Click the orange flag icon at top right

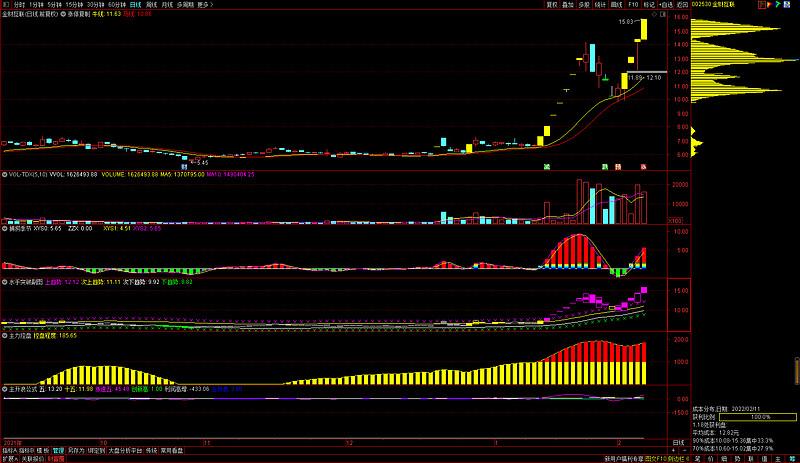click(770, 4)
